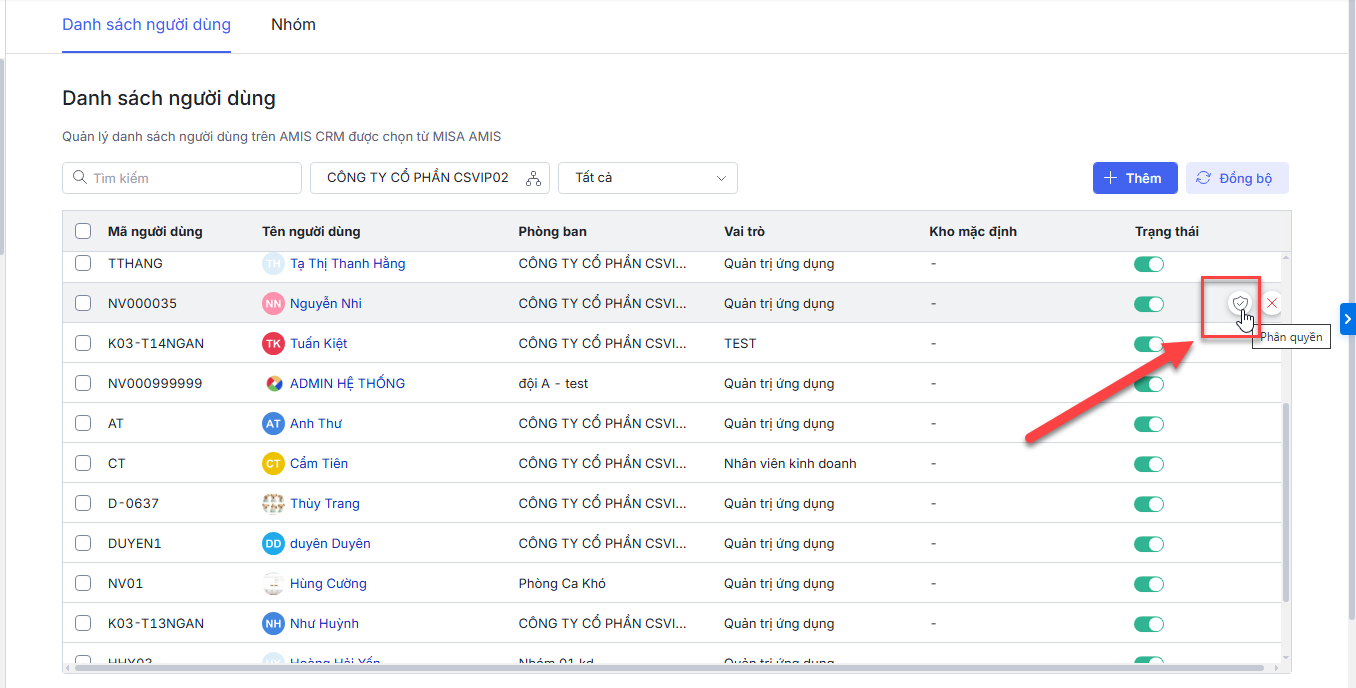Check the box for user AT
The height and width of the screenshot is (688, 1356).
pos(83,423)
